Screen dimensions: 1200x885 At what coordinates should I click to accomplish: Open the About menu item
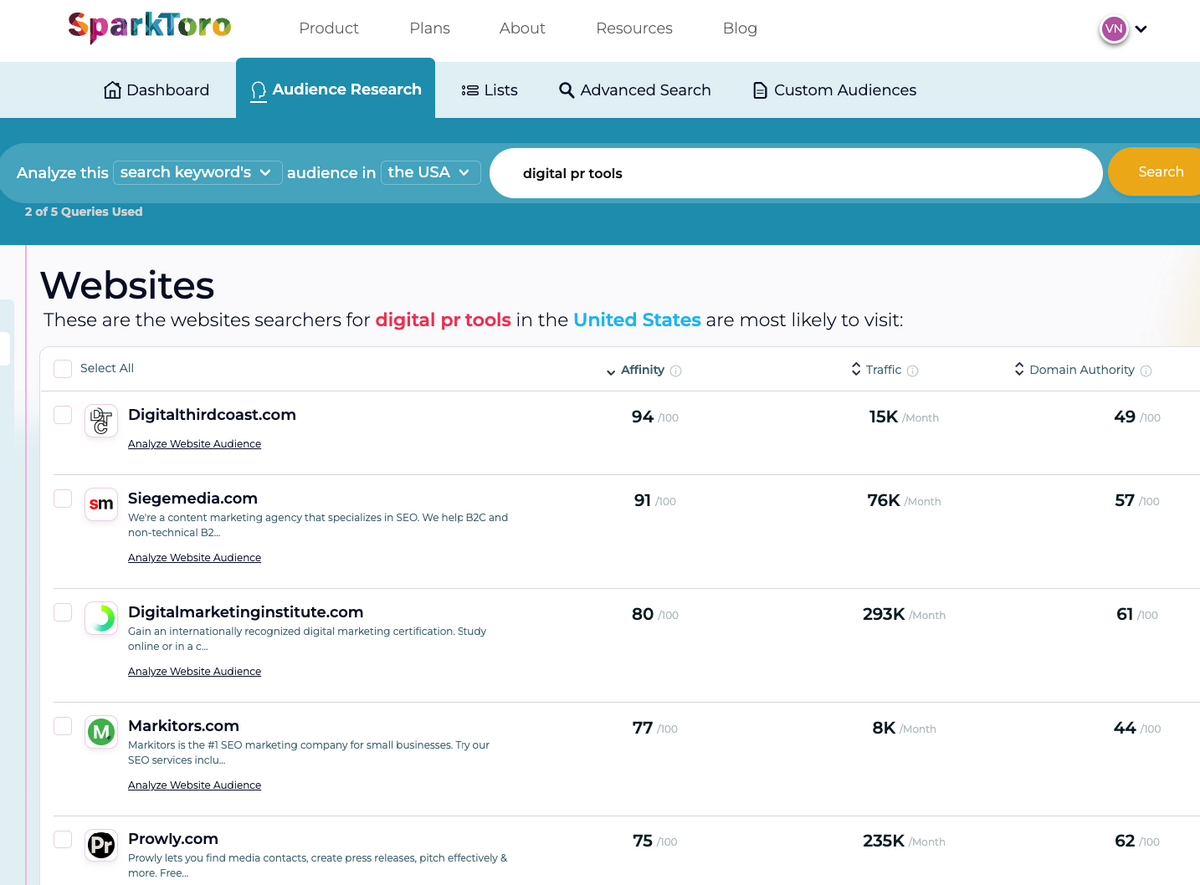tap(522, 28)
